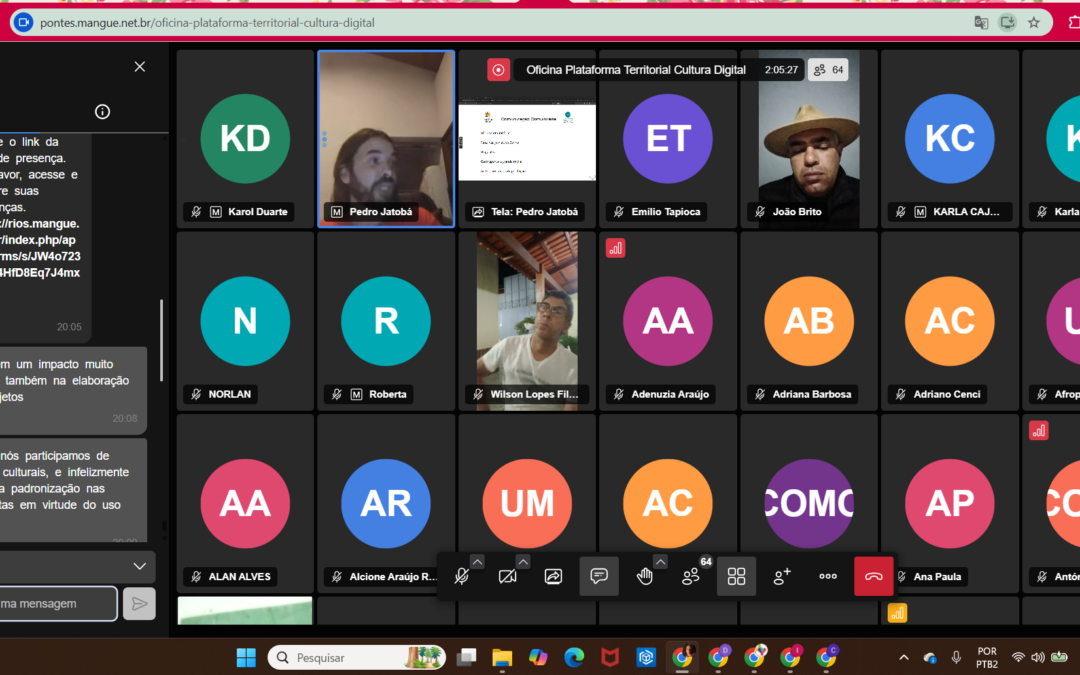Open the attendance link in chat message

point(40,248)
